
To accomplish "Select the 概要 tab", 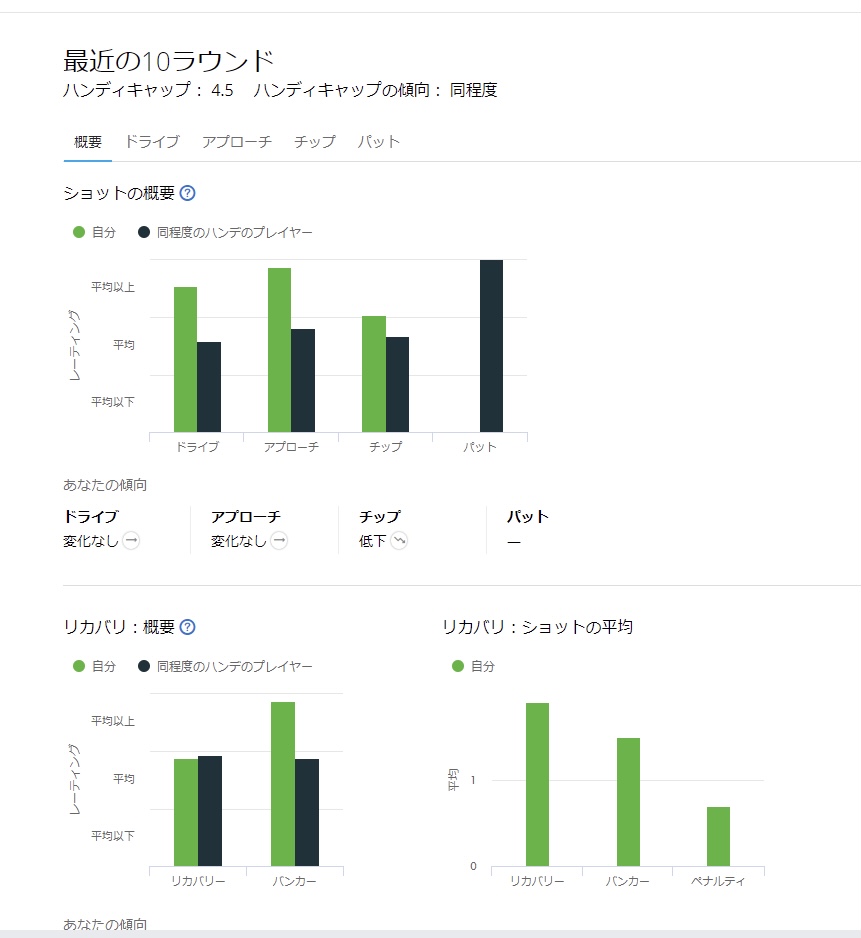I will click(88, 142).
